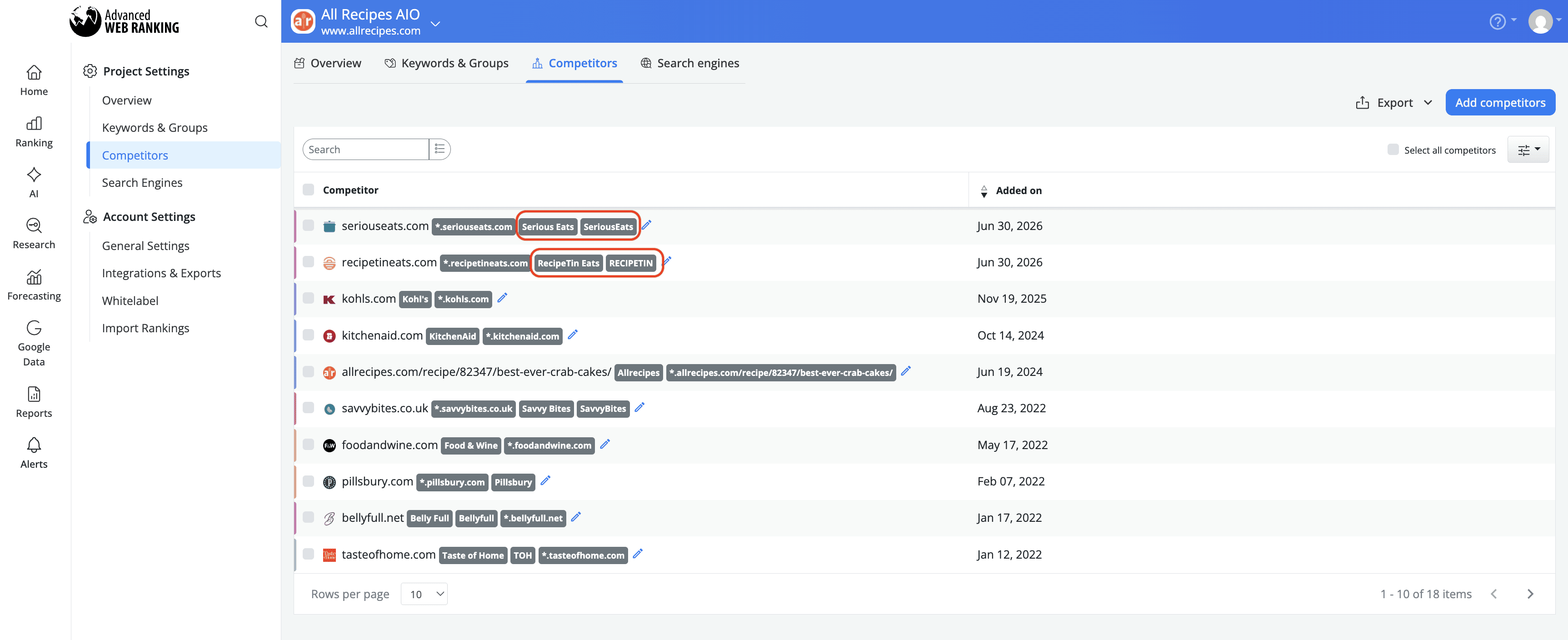1568x640 pixels.
Task: Open Overview under Project Settings
Action: coord(127,100)
